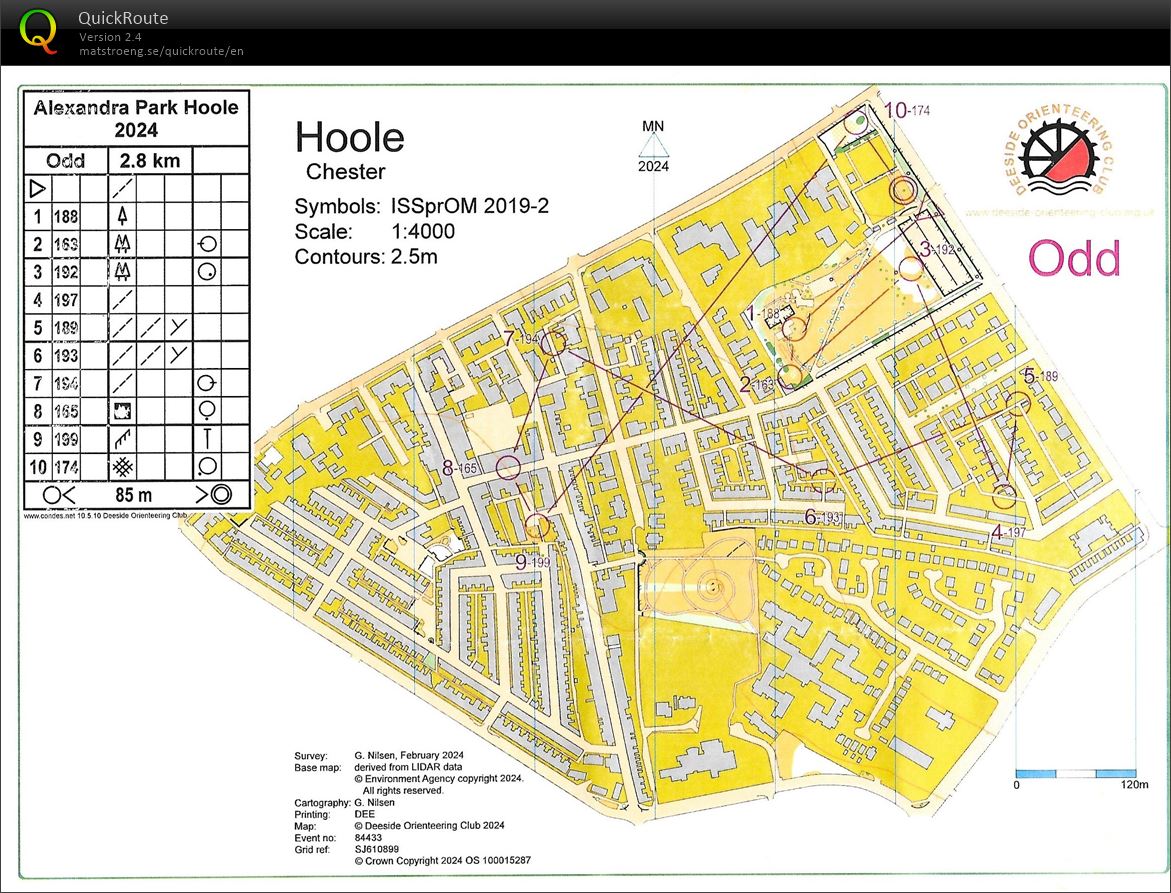Screen dimensions: 1171x893
Task: Click the single tree symbol in row 188
Action: (122, 217)
